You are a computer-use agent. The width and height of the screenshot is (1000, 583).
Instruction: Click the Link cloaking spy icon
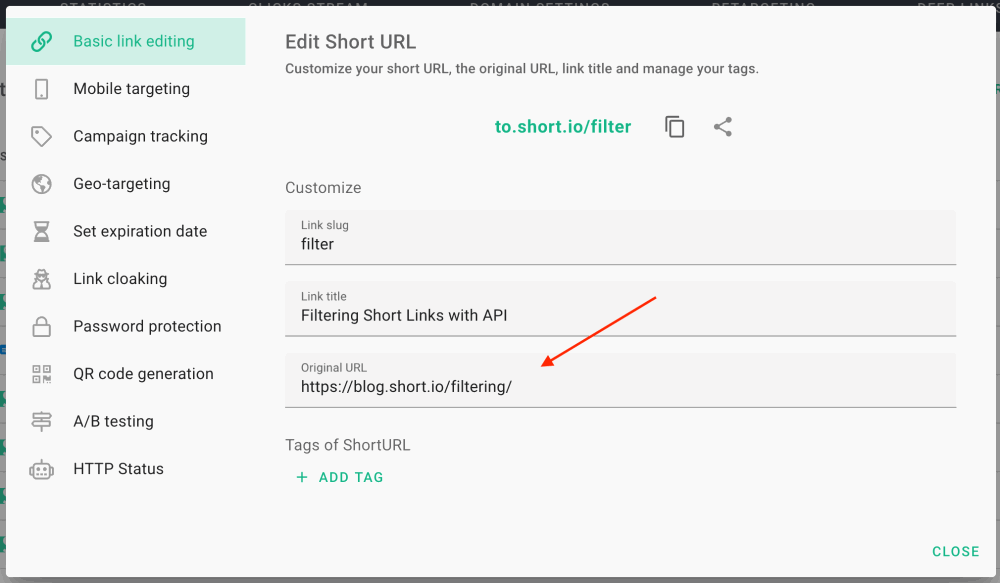pyautogui.click(x=41, y=279)
